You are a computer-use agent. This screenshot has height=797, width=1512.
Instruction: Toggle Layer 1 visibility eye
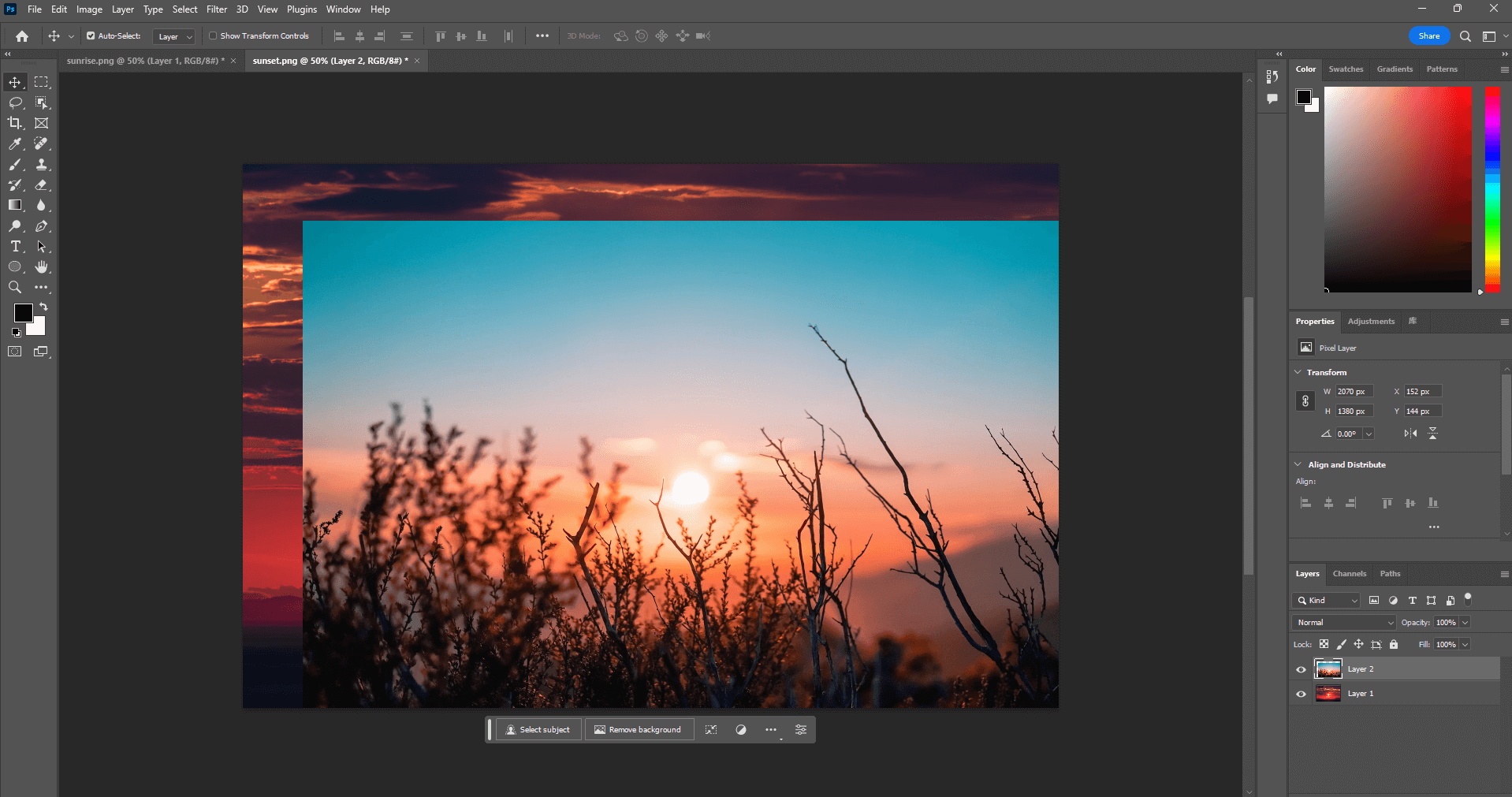click(x=1301, y=694)
